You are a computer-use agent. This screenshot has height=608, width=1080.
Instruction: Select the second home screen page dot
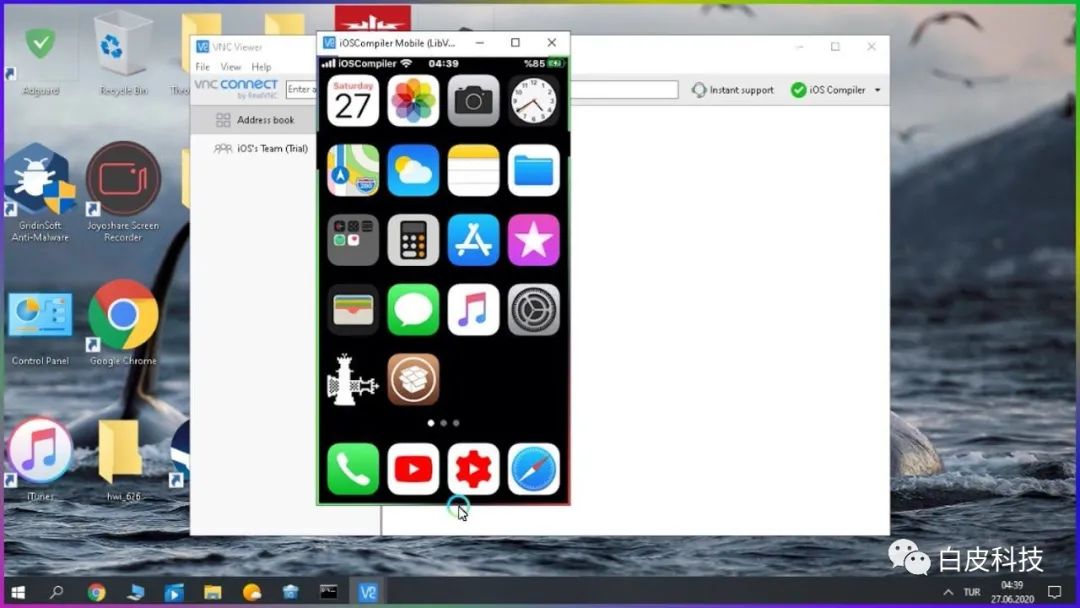point(443,423)
